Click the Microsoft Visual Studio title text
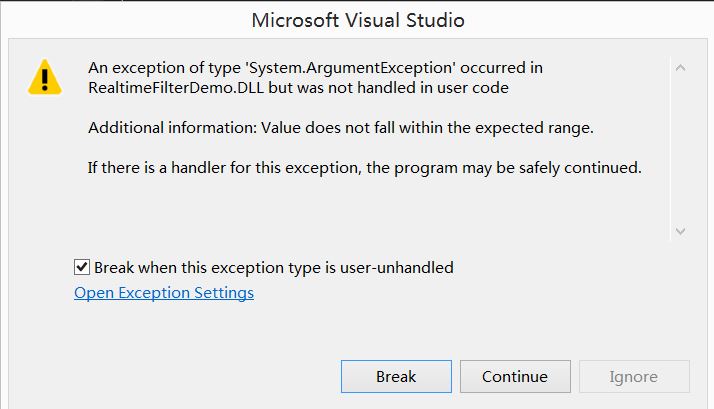This screenshot has height=409, width=714. (358, 20)
